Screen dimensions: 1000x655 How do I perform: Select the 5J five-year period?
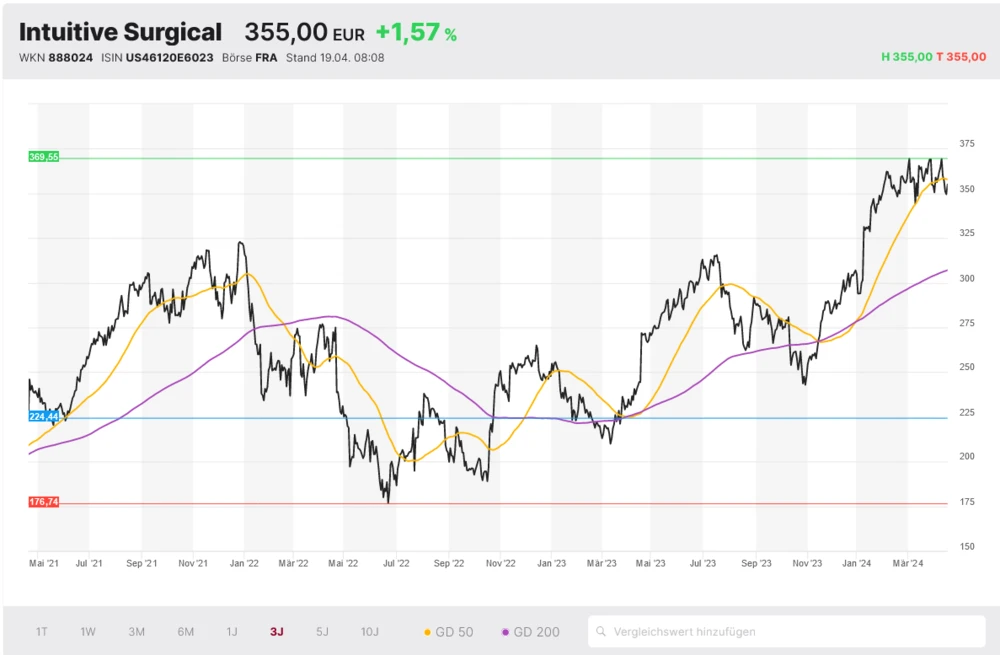coord(322,631)
